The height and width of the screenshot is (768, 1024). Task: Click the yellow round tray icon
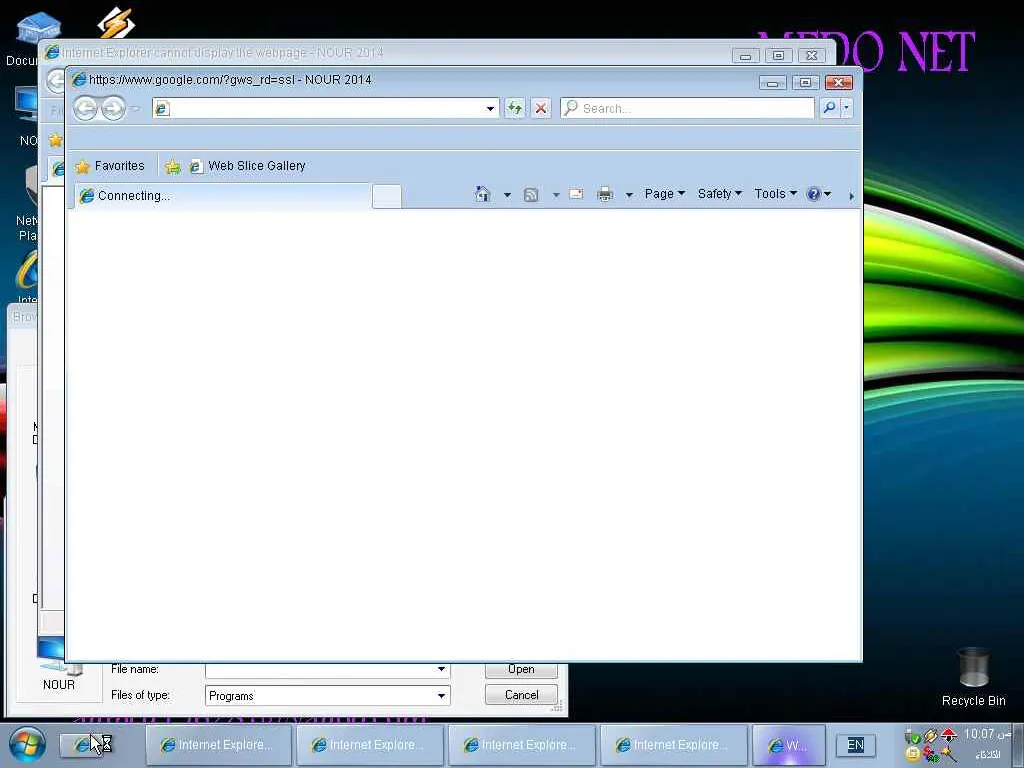[x=913, y=754]
